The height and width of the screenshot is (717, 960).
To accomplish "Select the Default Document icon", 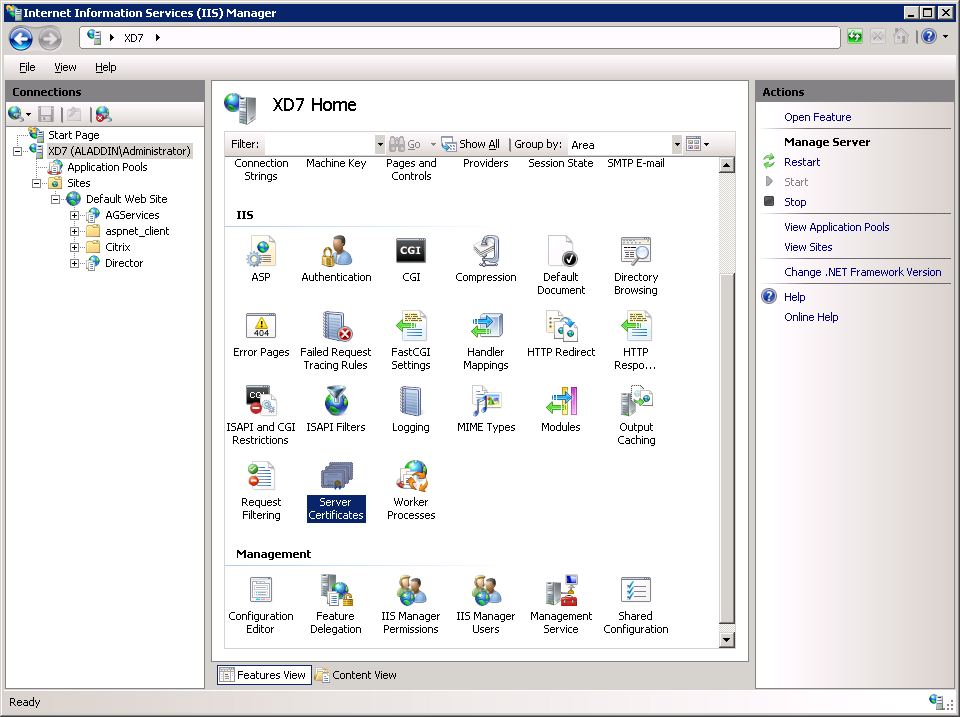I will point(561,265).
